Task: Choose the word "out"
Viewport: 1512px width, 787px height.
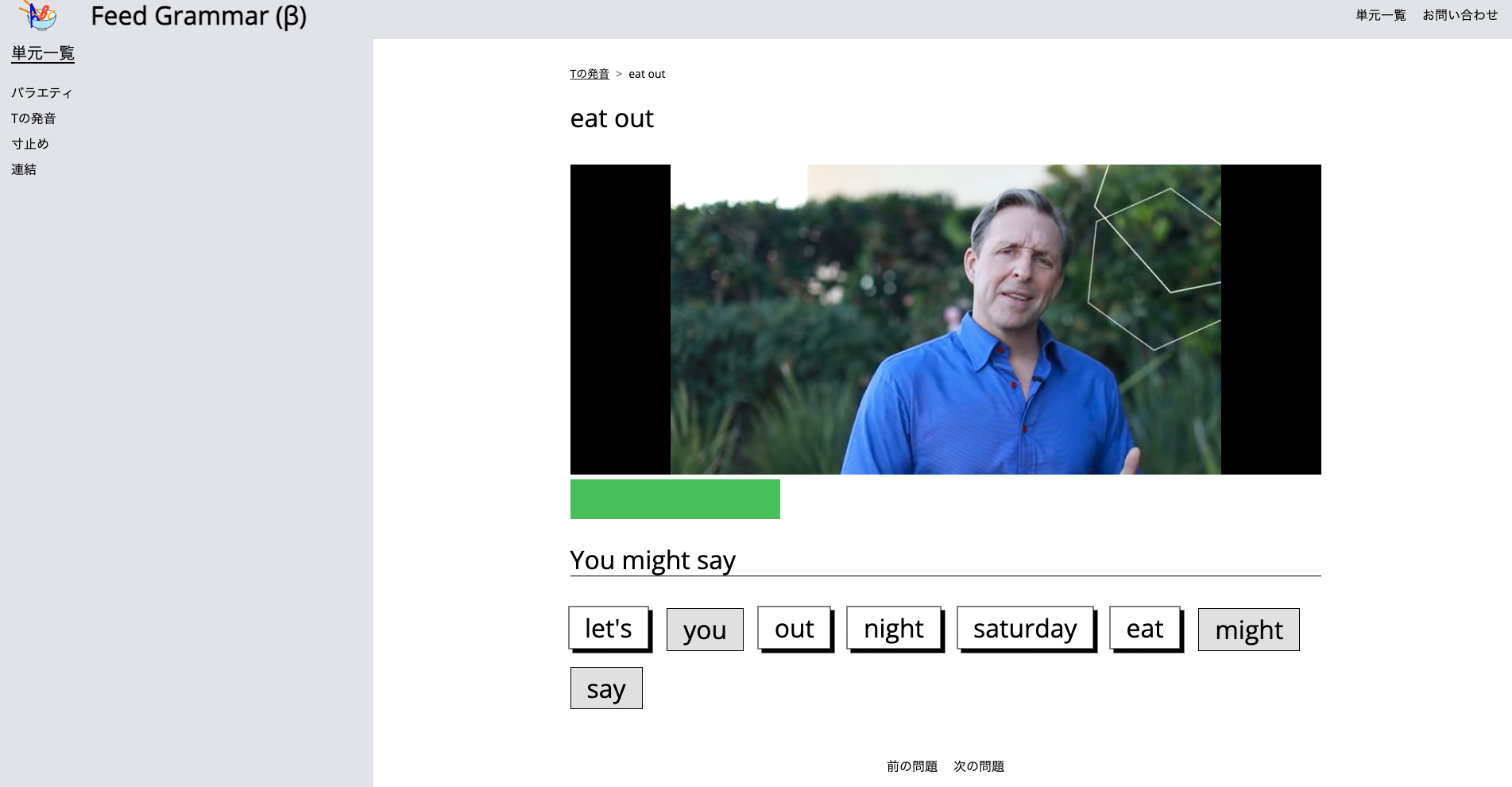Action: 794,628
